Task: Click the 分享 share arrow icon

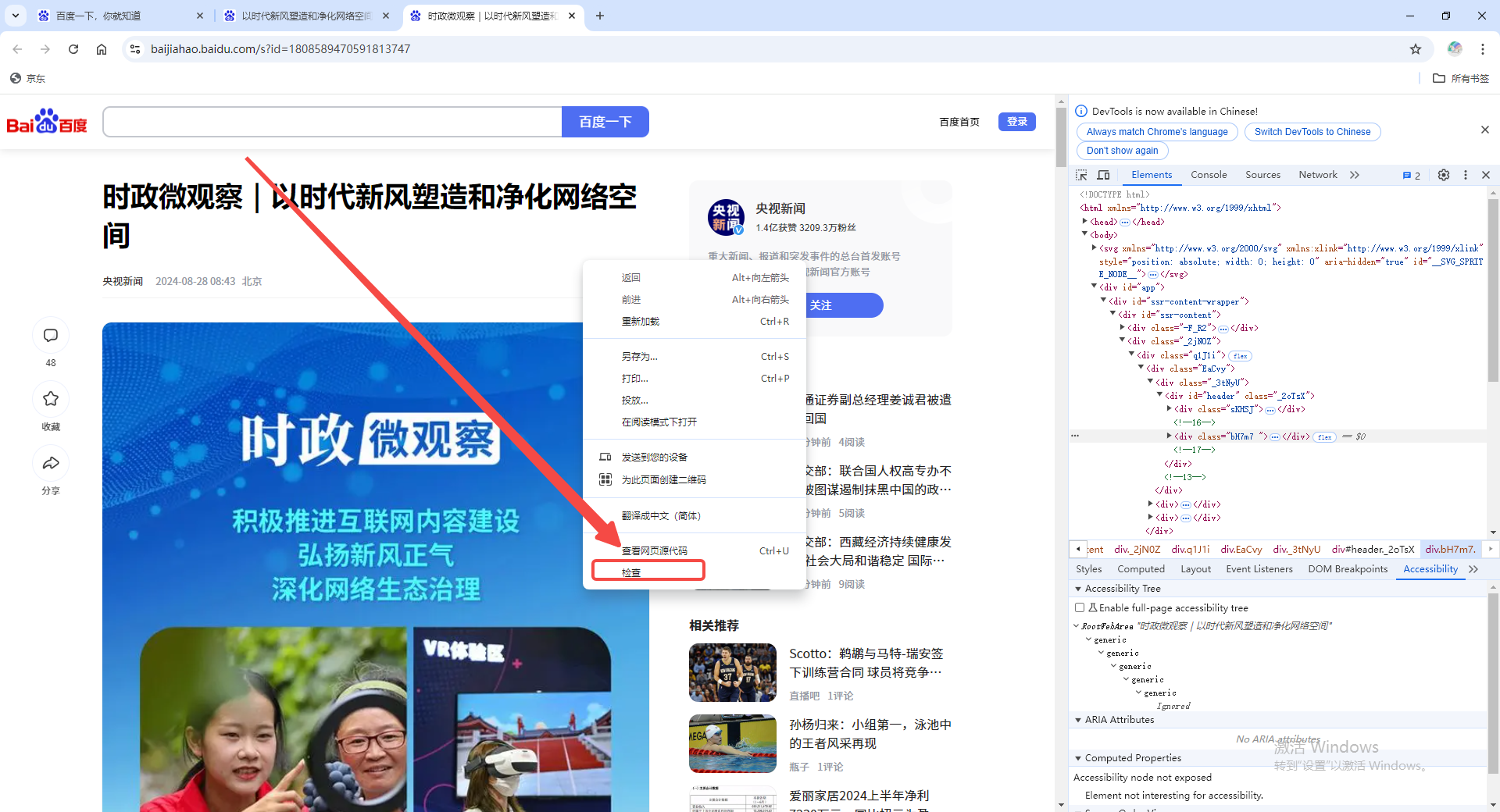Action: pyautogui.click(x=51, y=463)
